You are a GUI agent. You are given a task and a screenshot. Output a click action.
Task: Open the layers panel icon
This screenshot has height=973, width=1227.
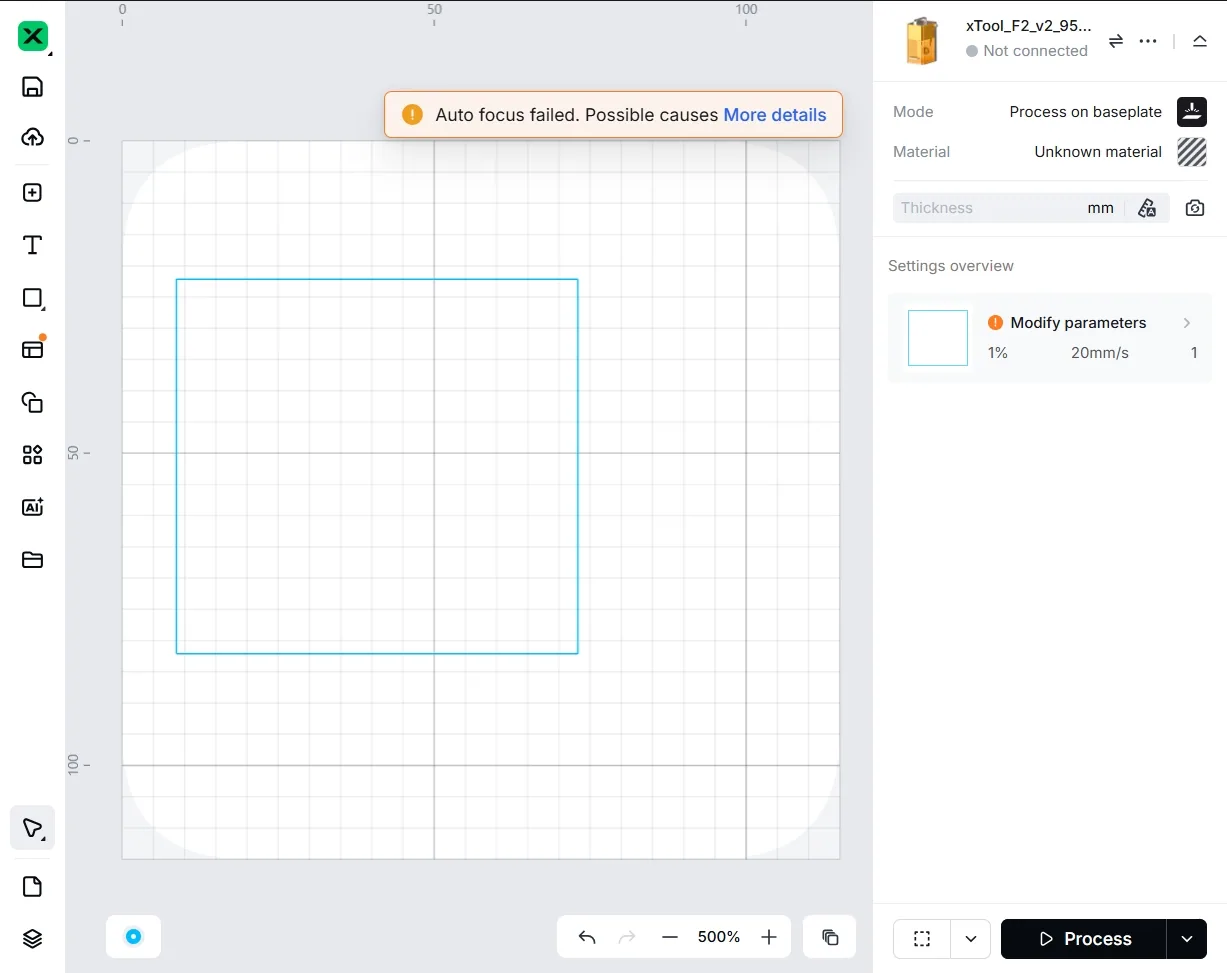pyautogui.click(x=32, y=938)
